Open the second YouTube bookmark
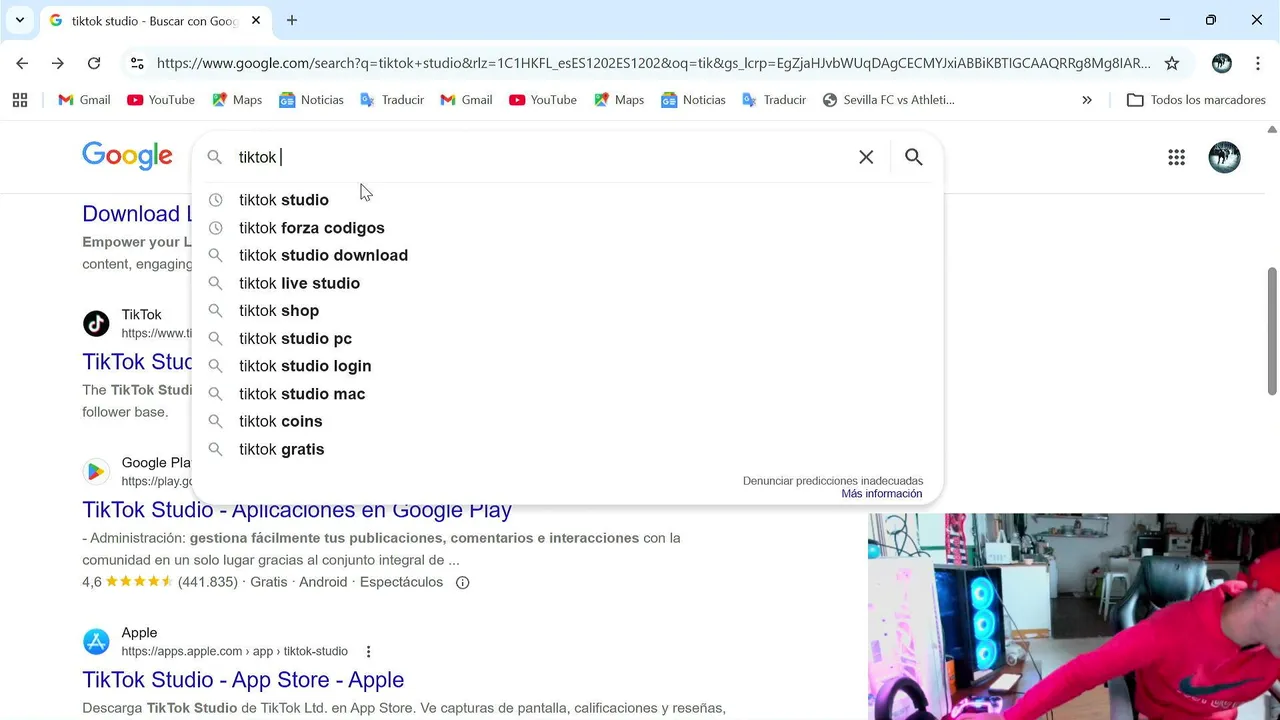This screenshot has height=720, width=1280. click(543, 100)
